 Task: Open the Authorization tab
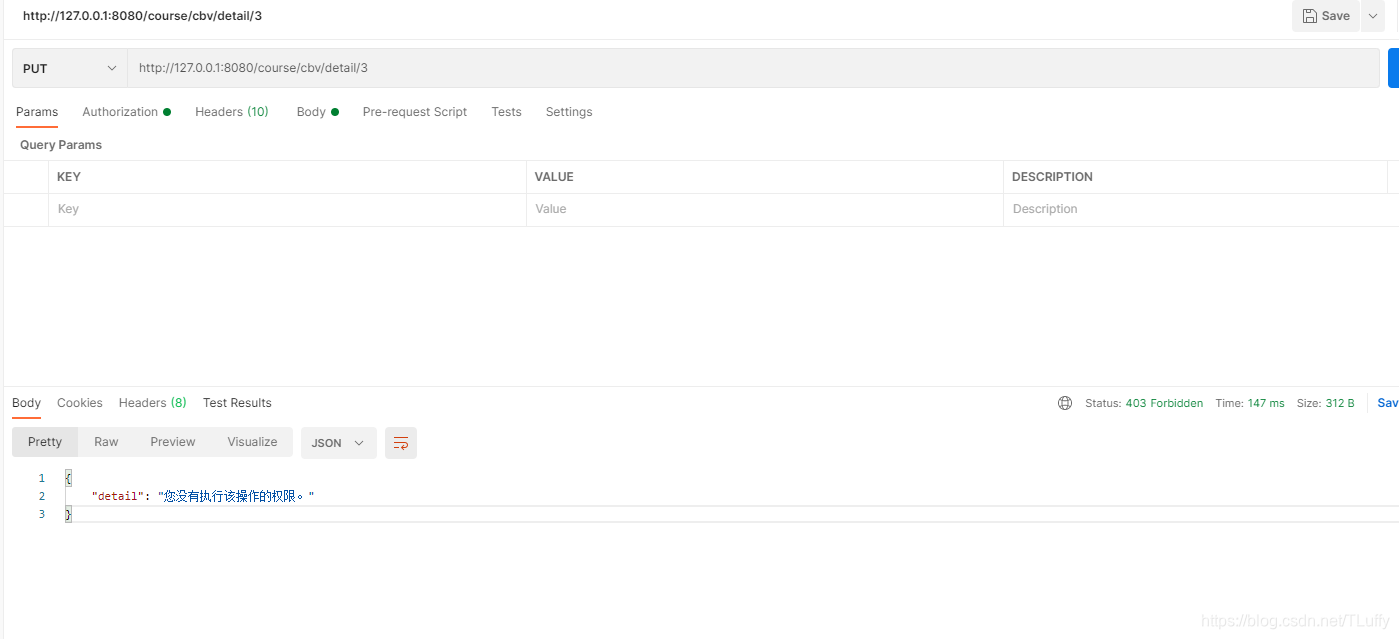(x=126, y=112)
